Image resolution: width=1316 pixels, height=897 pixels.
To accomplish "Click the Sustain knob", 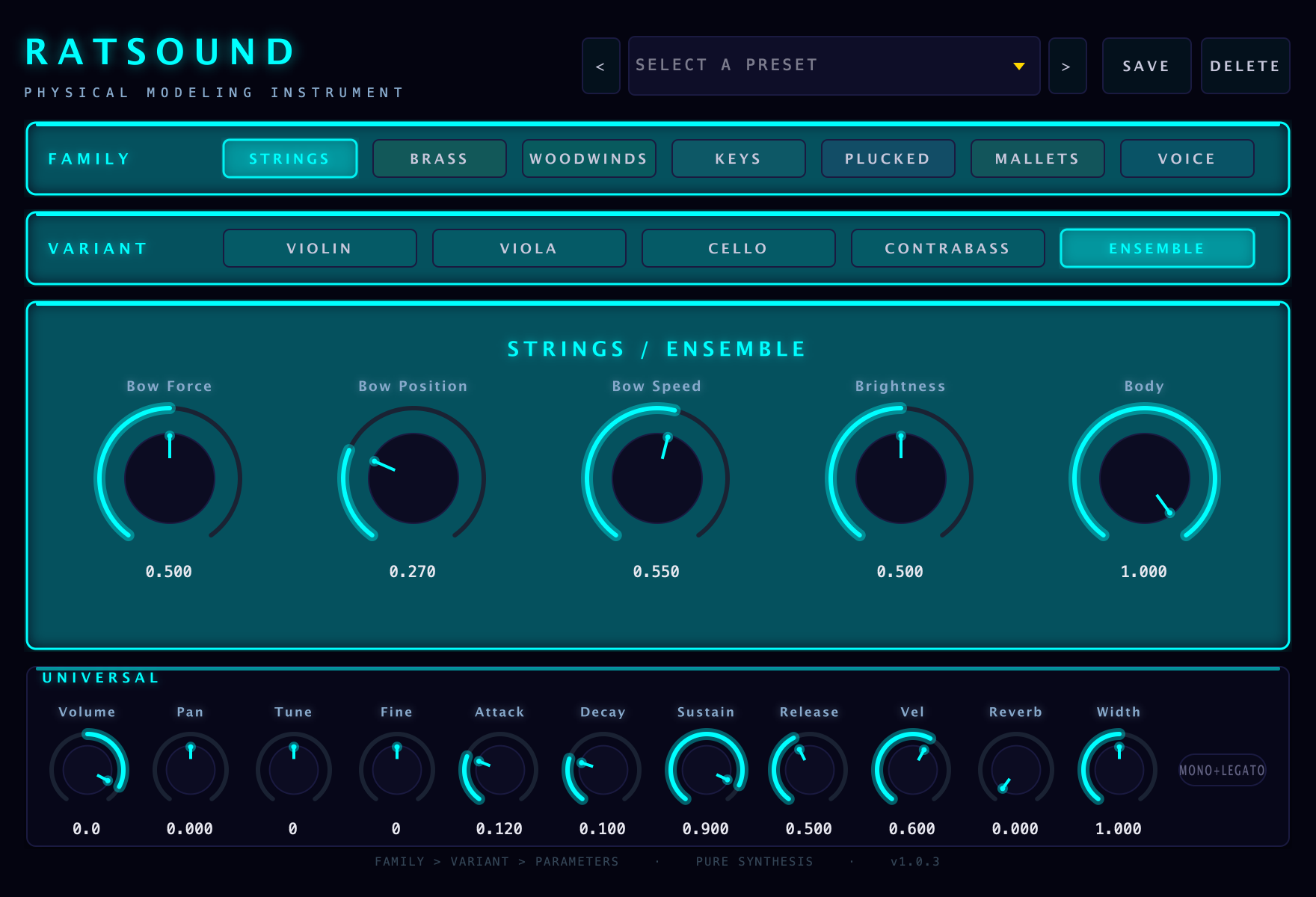I will tap(707, 770).
